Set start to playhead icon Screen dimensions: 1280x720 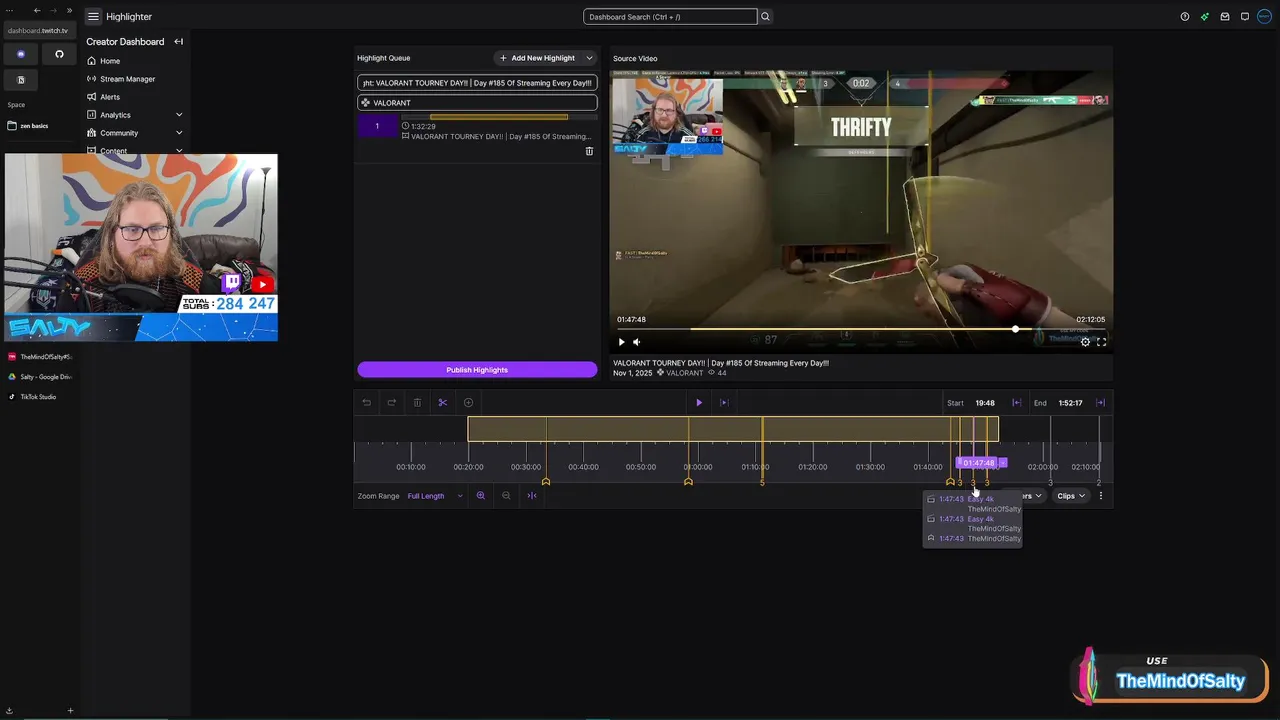click(1016, 403)
